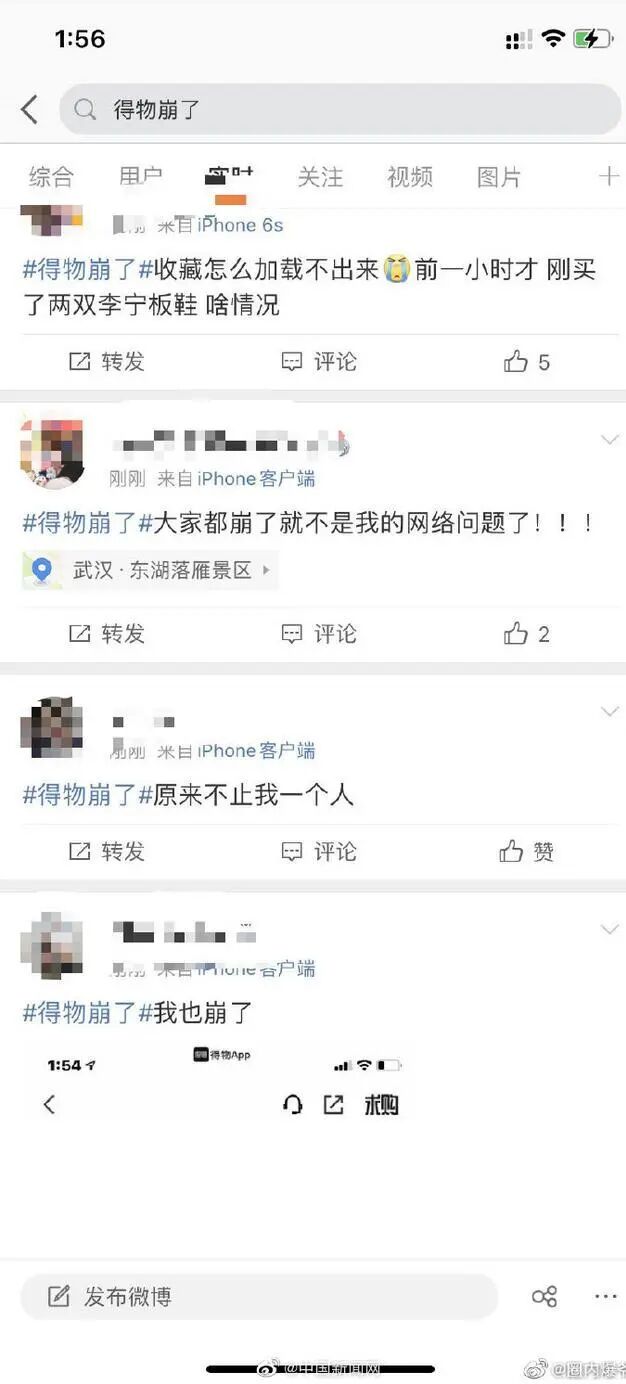Viewport: 626px width, 1384px height.
Task: Open the 发布微博 compose box
Action: pyautogui.click(x=259, y=1297)
